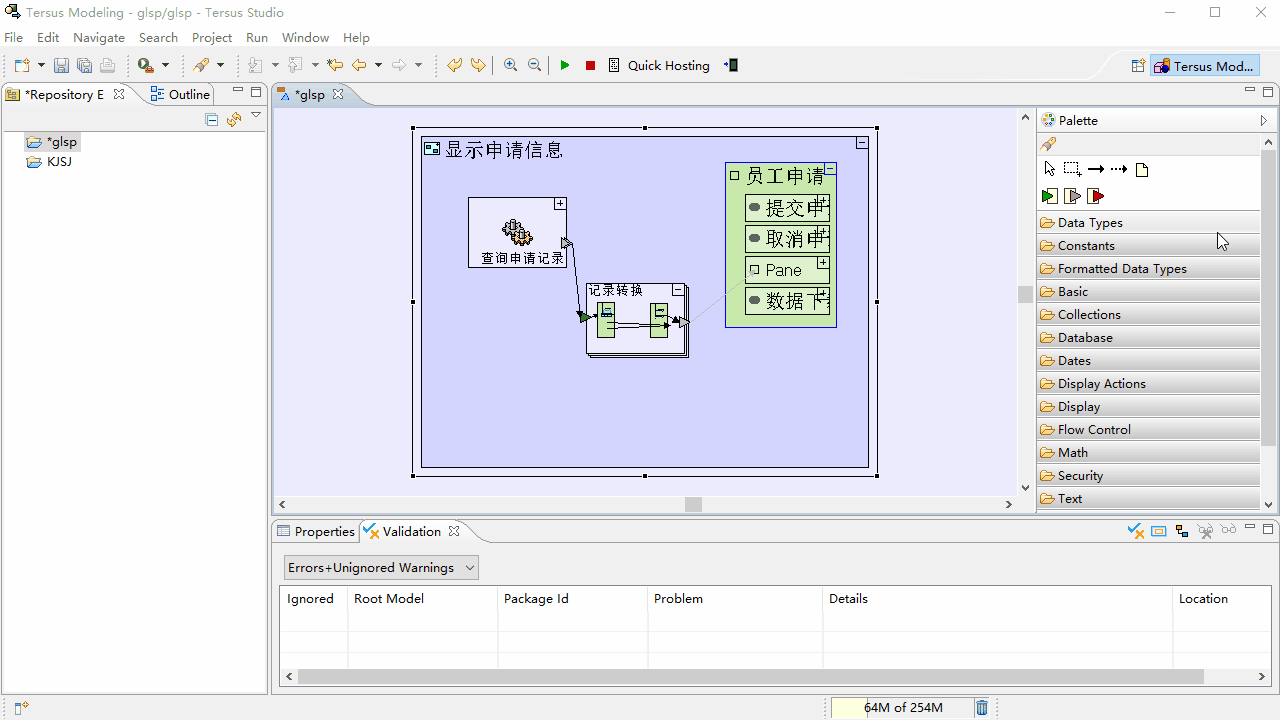Click the Back navigation arrow in the toolbar
1280x720 pixels.
[x=358, y=66]
